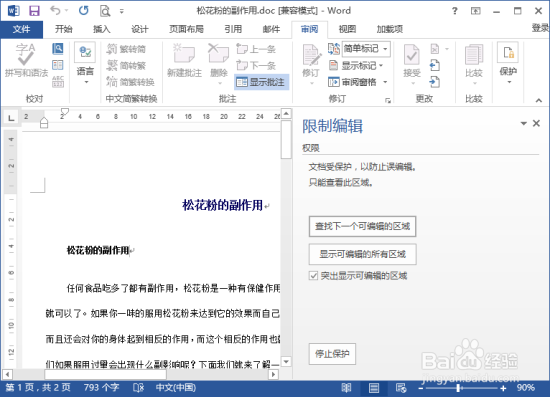550x397 pixels.
Task: Open the 文件 menu
Action: coord(21,29)
